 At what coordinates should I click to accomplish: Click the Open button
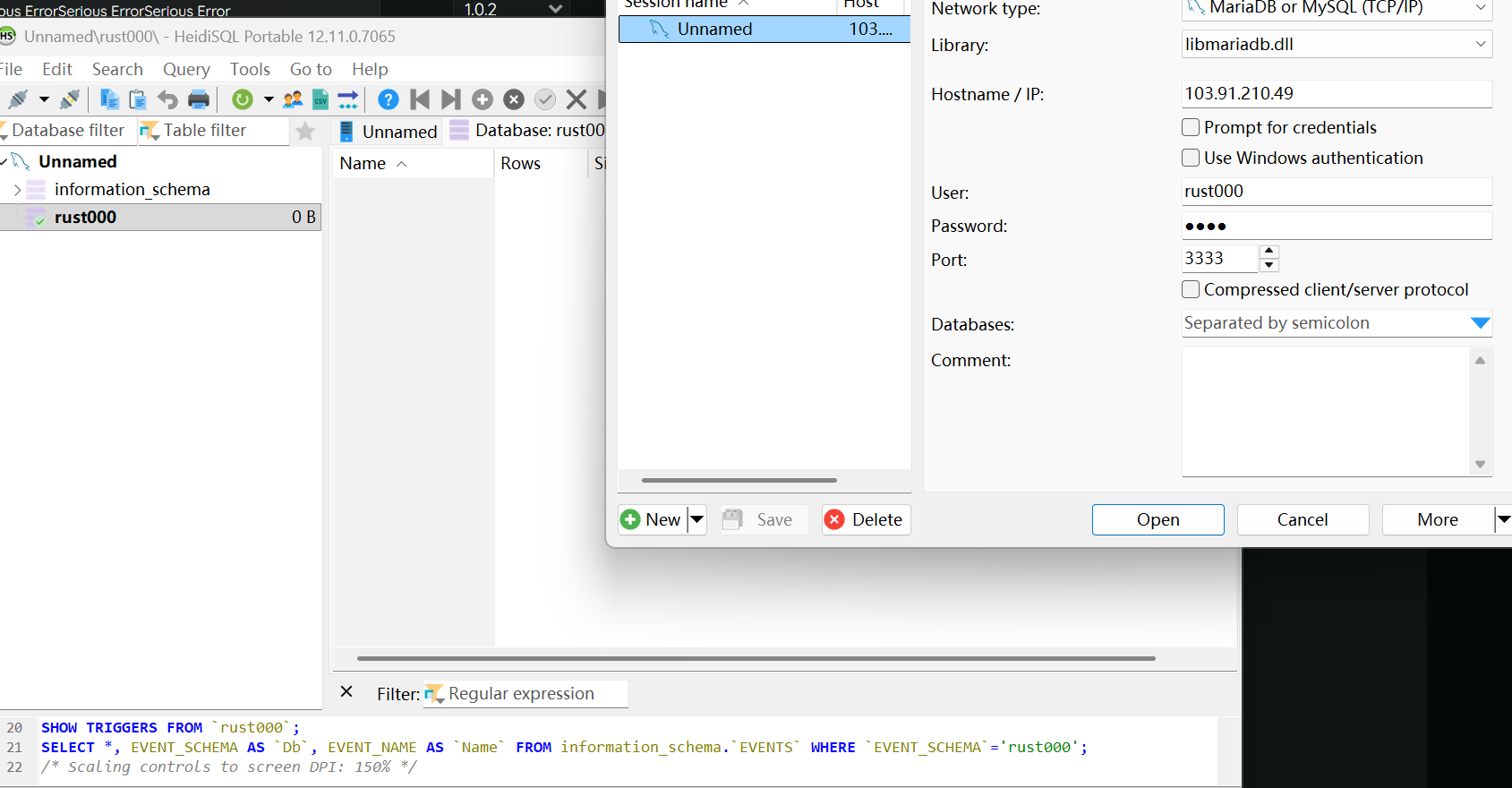point(1157,519)
